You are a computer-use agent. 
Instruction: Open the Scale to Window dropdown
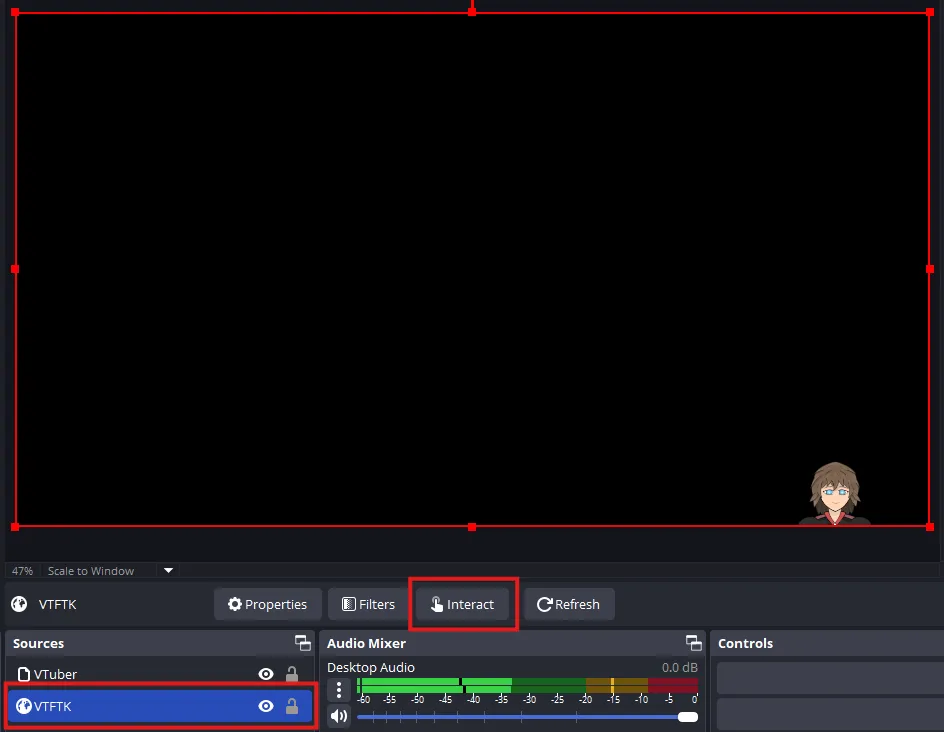tap(168, 571)
